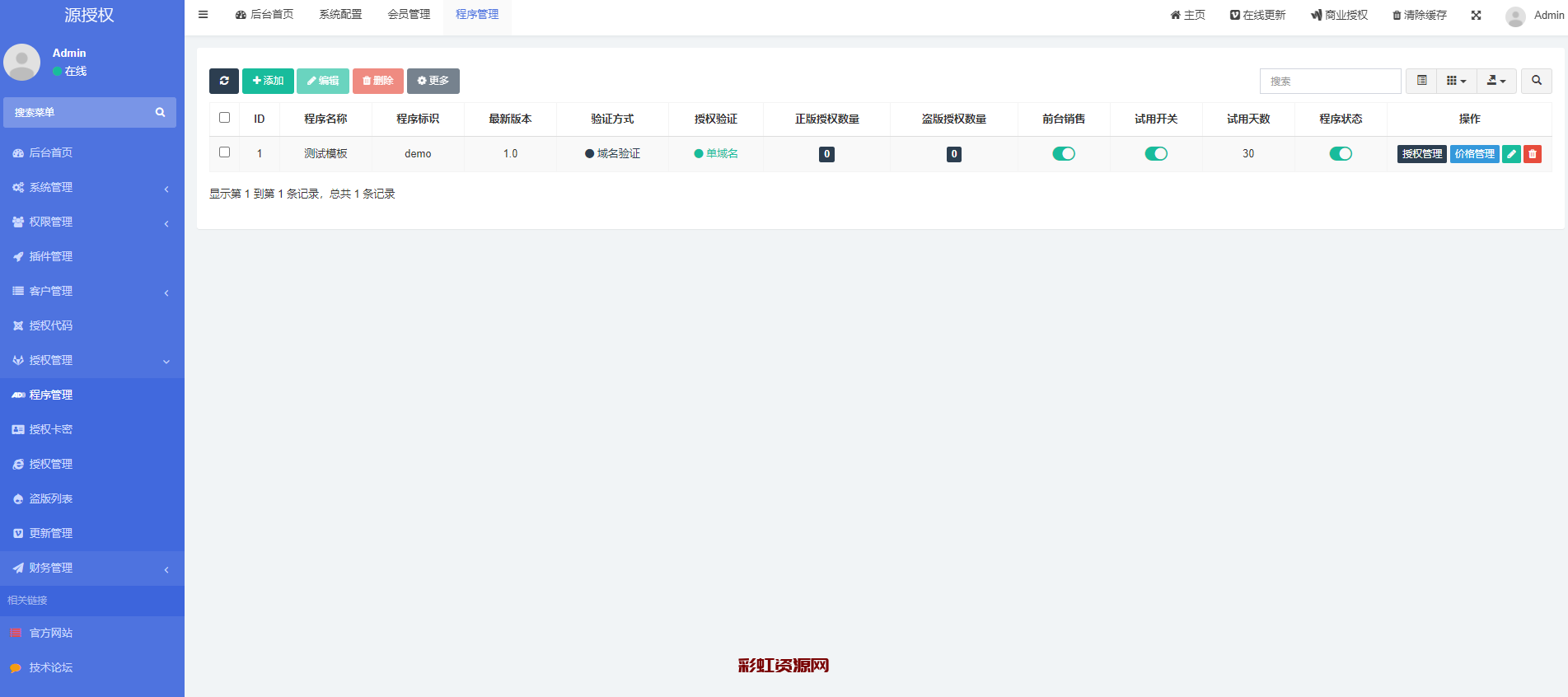Click the red trash delete icon in row
Screen dimensions: 1568x697
coord(1532,154)
